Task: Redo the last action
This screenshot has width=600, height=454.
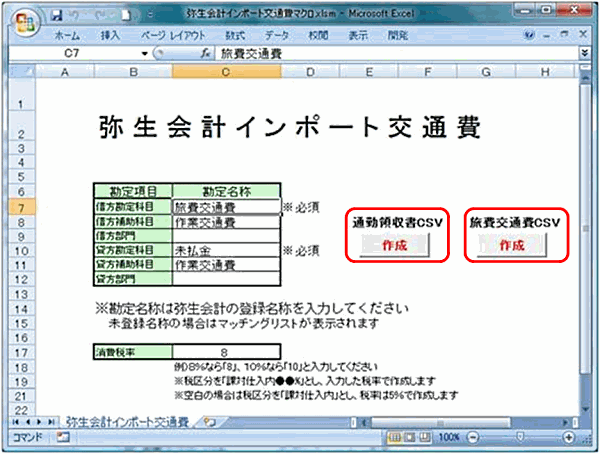Action: 100,15
